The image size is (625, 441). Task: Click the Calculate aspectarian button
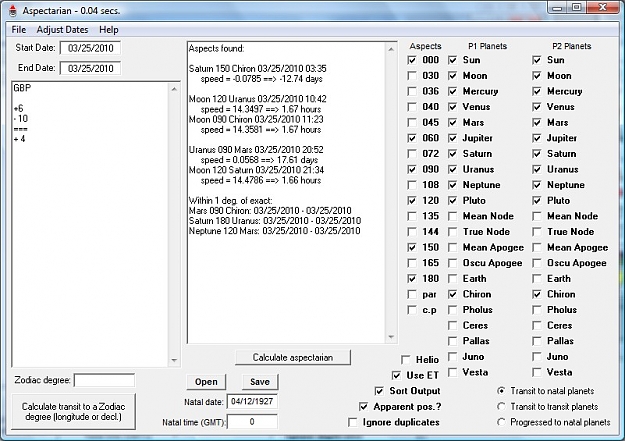point(293,358)
